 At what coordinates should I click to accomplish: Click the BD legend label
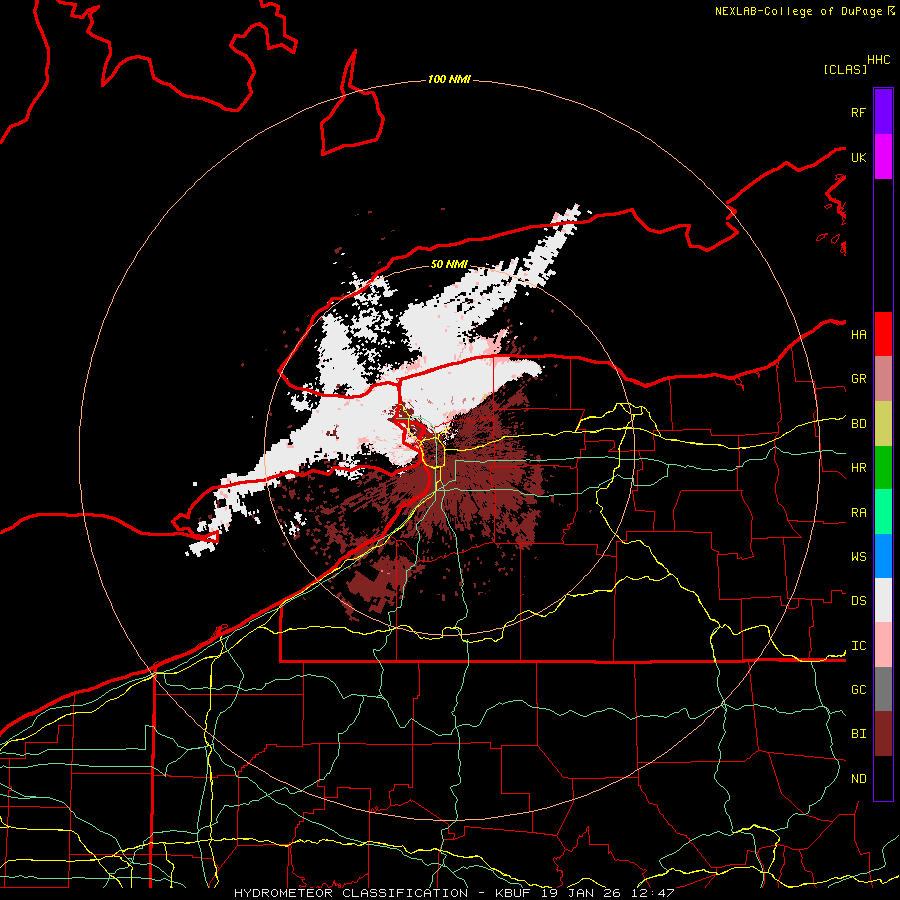(x=859, y=424)
